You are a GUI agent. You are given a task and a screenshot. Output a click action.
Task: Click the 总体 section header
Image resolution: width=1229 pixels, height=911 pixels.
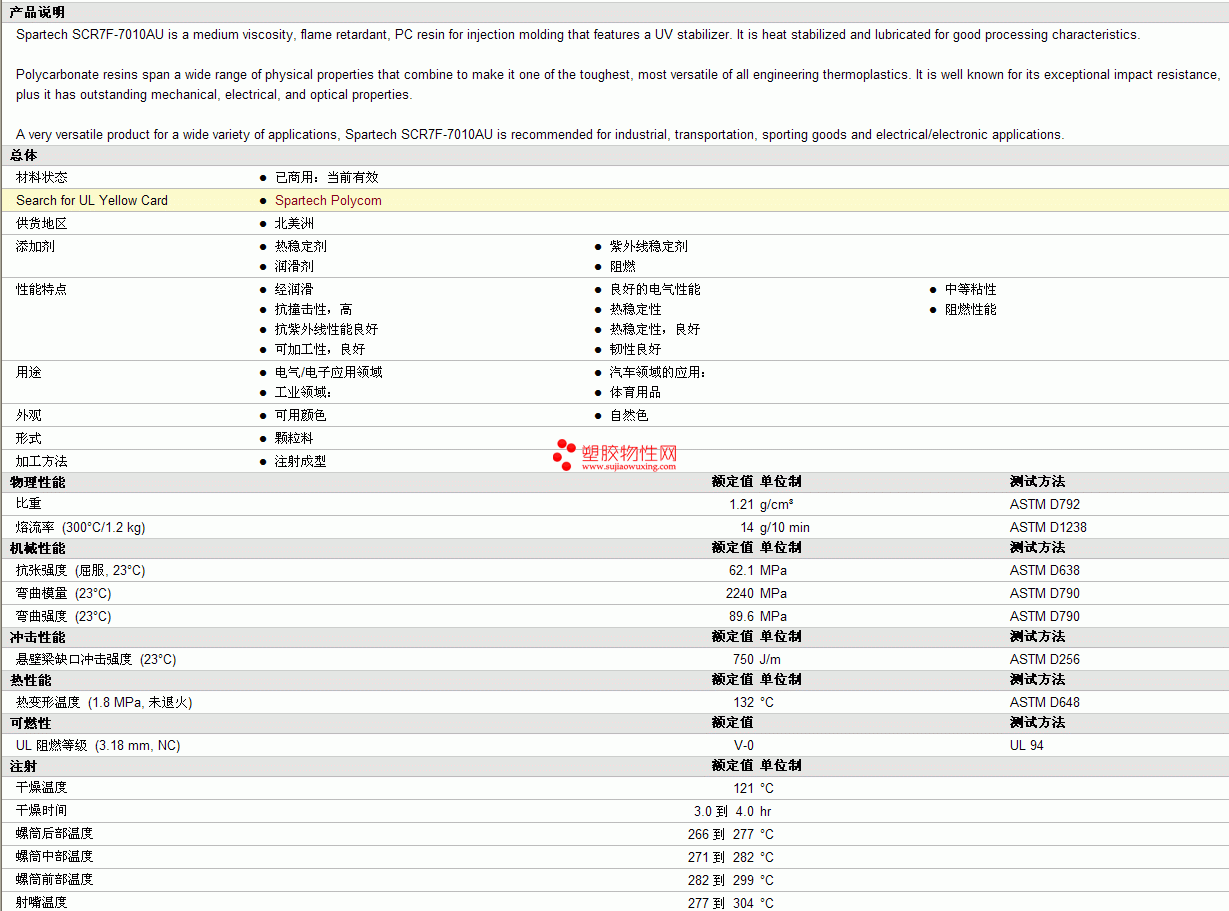(x=23, y=155)
